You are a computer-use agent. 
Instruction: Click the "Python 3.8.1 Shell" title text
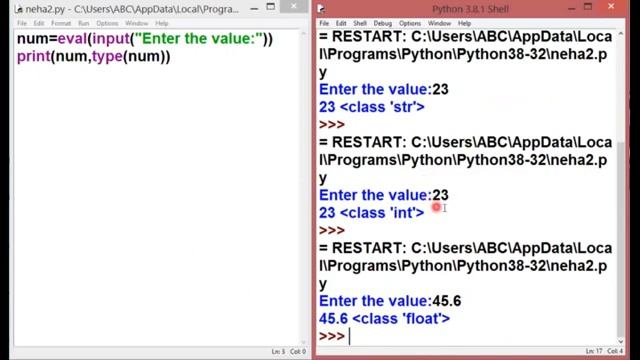click(x=470, y=9)
